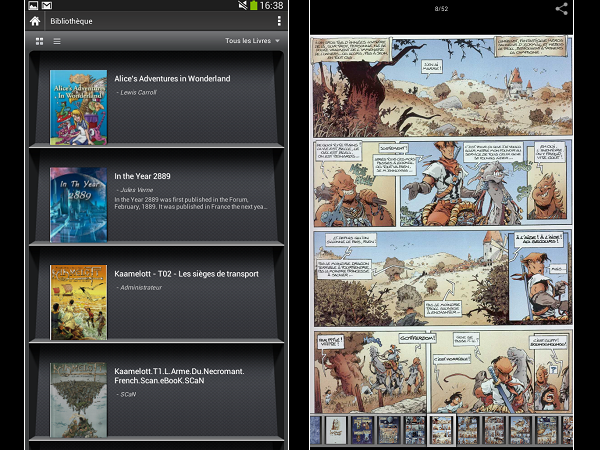Tap the Jules Verne author name
The width and height of the screenshot is (600, 450).
[x=136, y=190]
